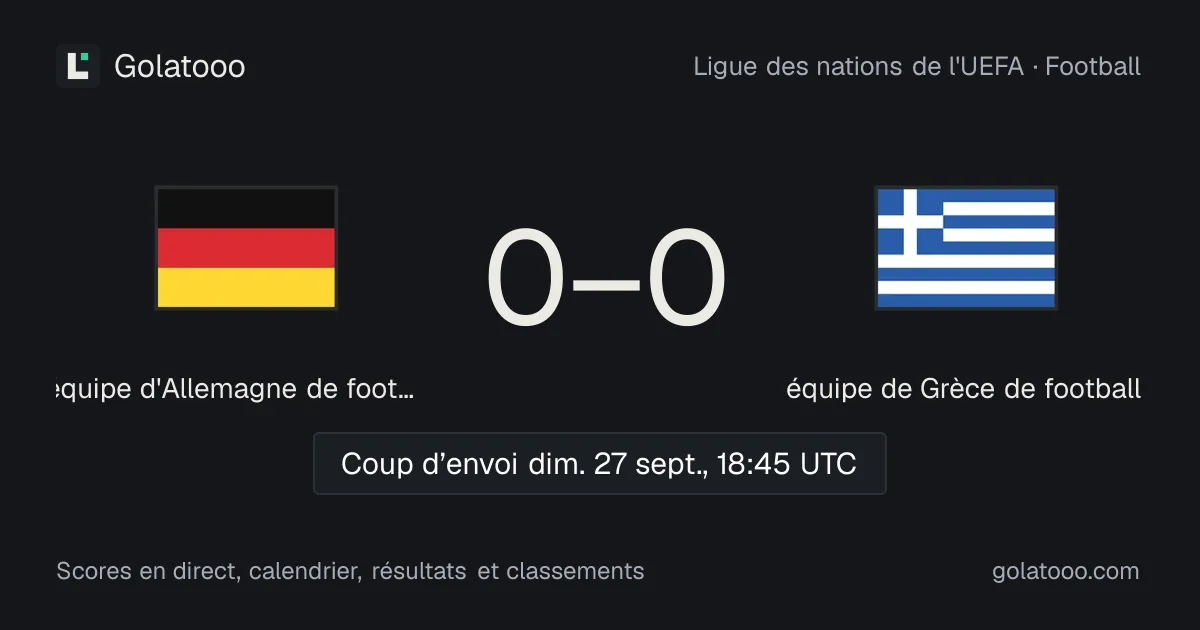Click the word classements in footer
Screen dimensions: 1200x630
tap(575, 571)
